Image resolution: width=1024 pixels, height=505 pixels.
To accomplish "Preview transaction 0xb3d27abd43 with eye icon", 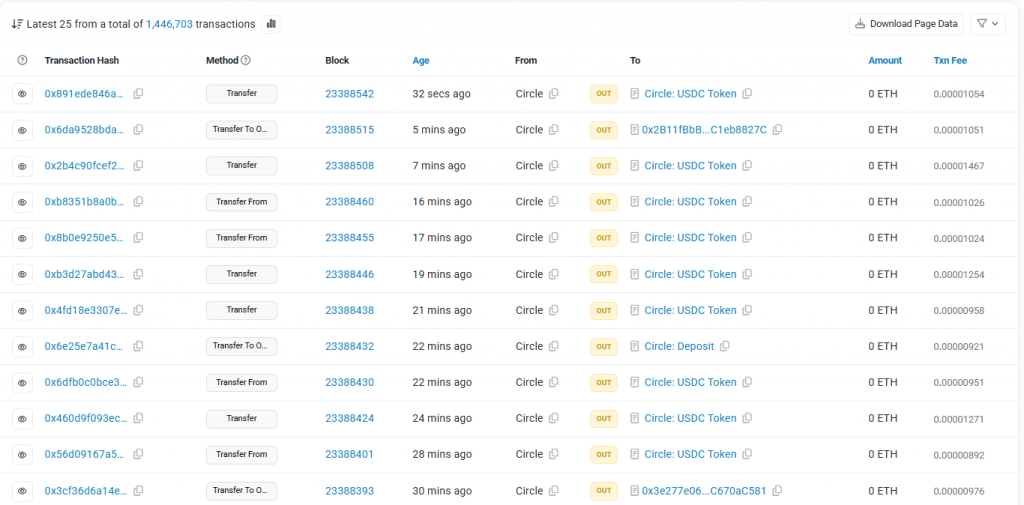I will click(x=22, y=274).
